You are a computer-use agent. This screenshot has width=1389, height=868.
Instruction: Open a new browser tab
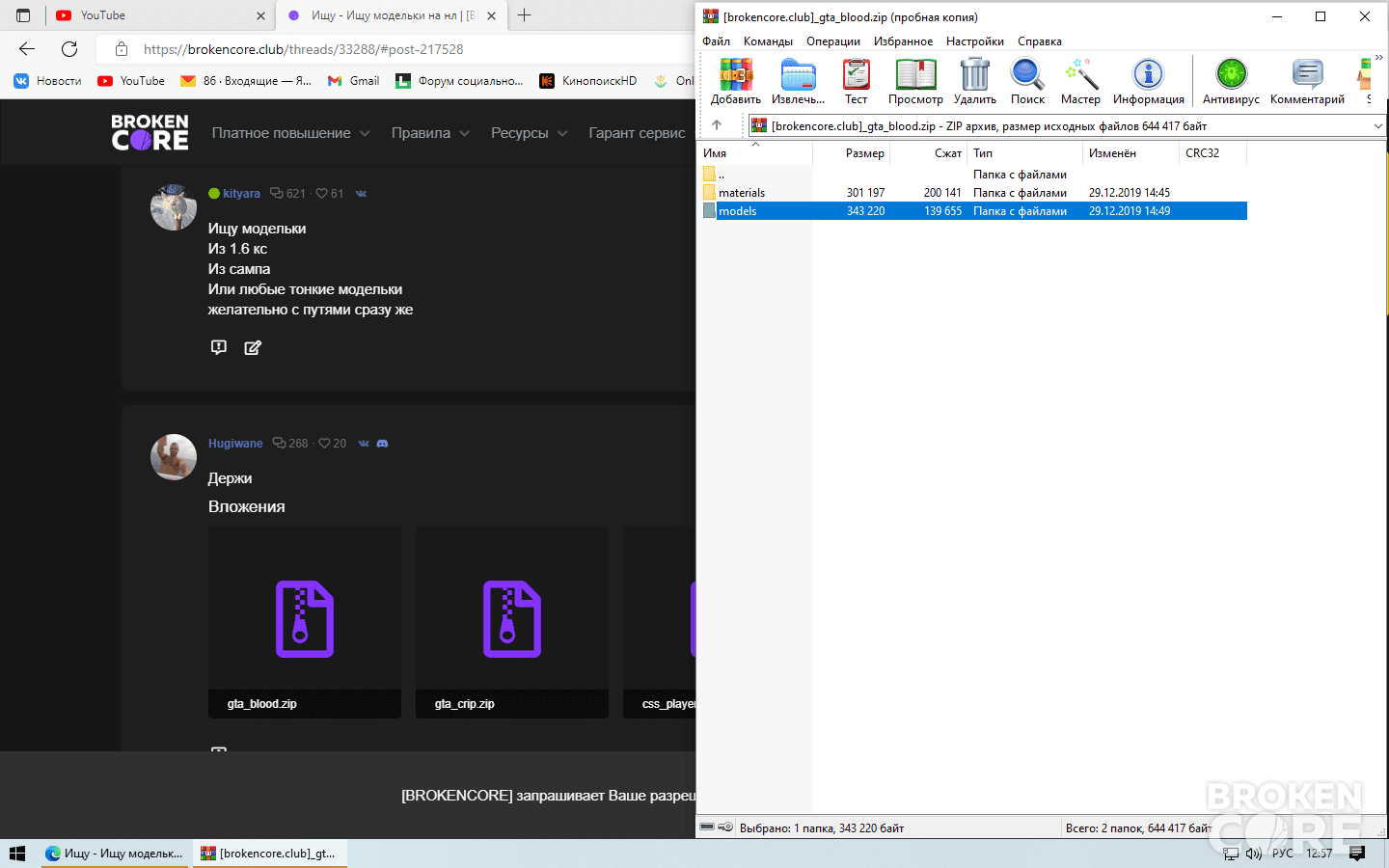[525, 15]
